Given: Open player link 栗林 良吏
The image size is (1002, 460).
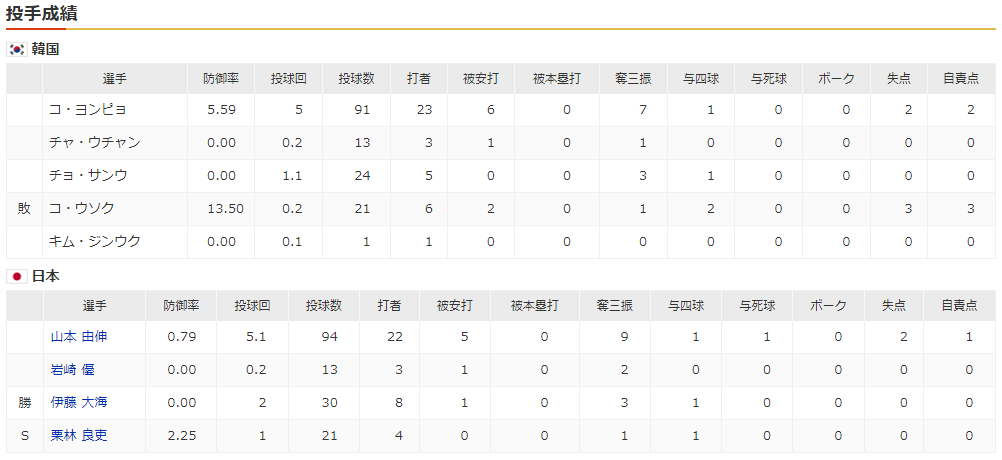Looking at the screenshot, I should (79, 436).
